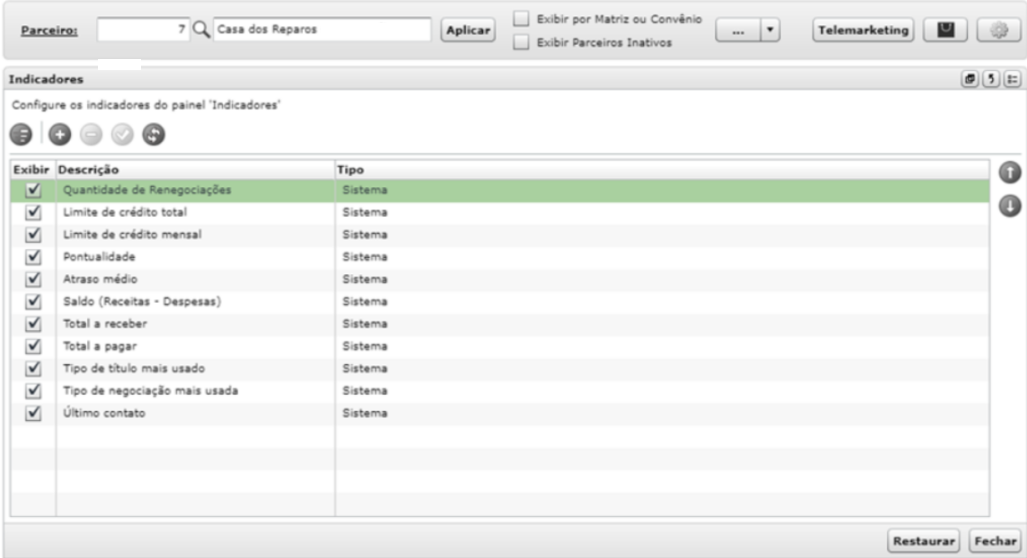The height and width of the screenshot is (558, 1027).
Task: Select row 'Limite de crédito mensal'
Action: pyautogui.click(x=500, y=234)
